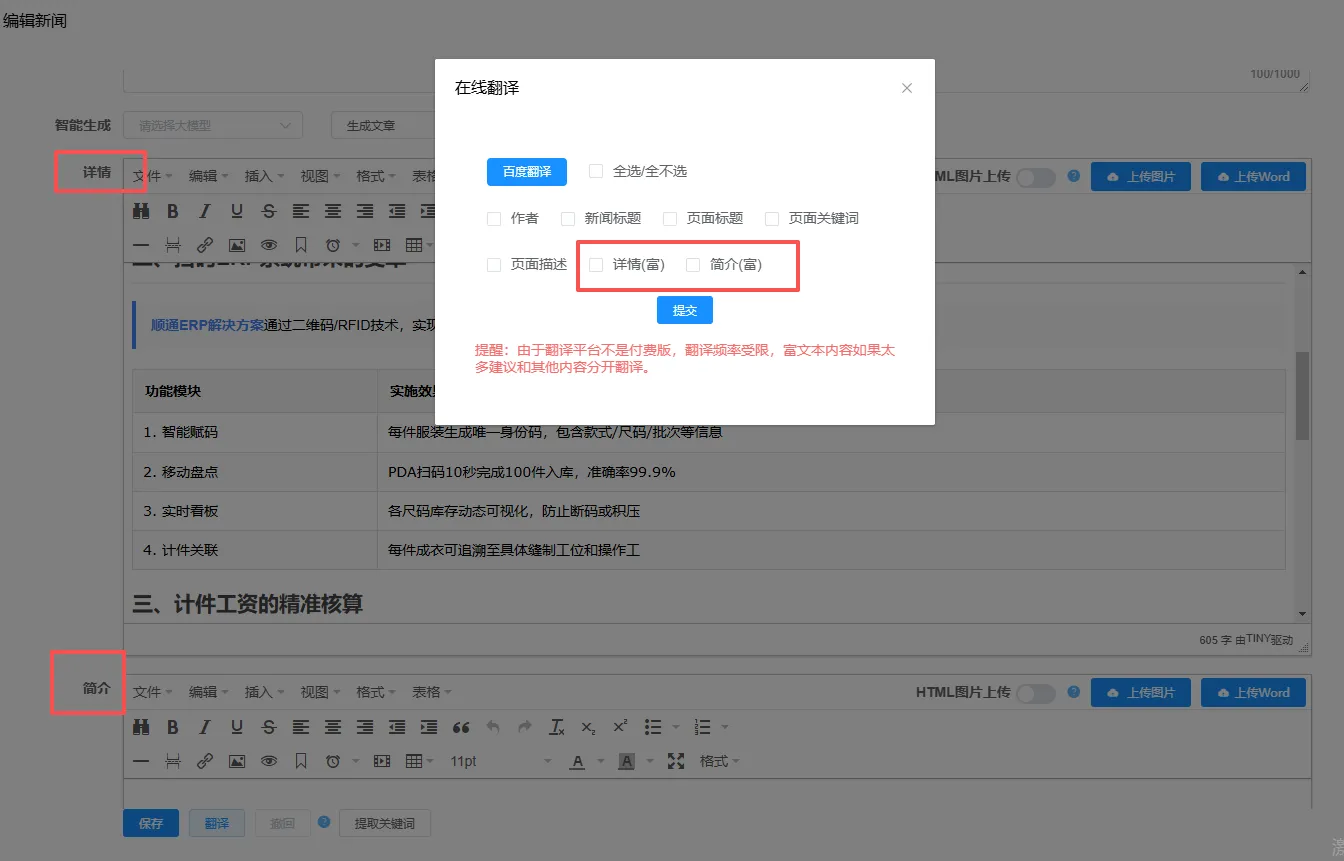Click preview eye icon in 详情 editor
This screenshot has height=861, width=1344.
(x=269, y=245)
